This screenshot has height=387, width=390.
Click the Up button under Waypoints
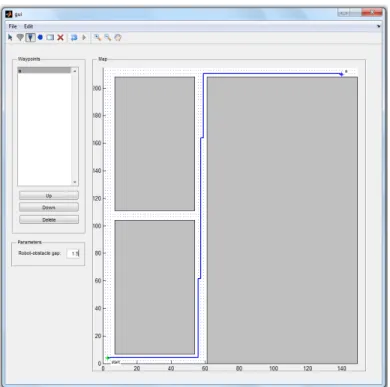tap(49, 195)
